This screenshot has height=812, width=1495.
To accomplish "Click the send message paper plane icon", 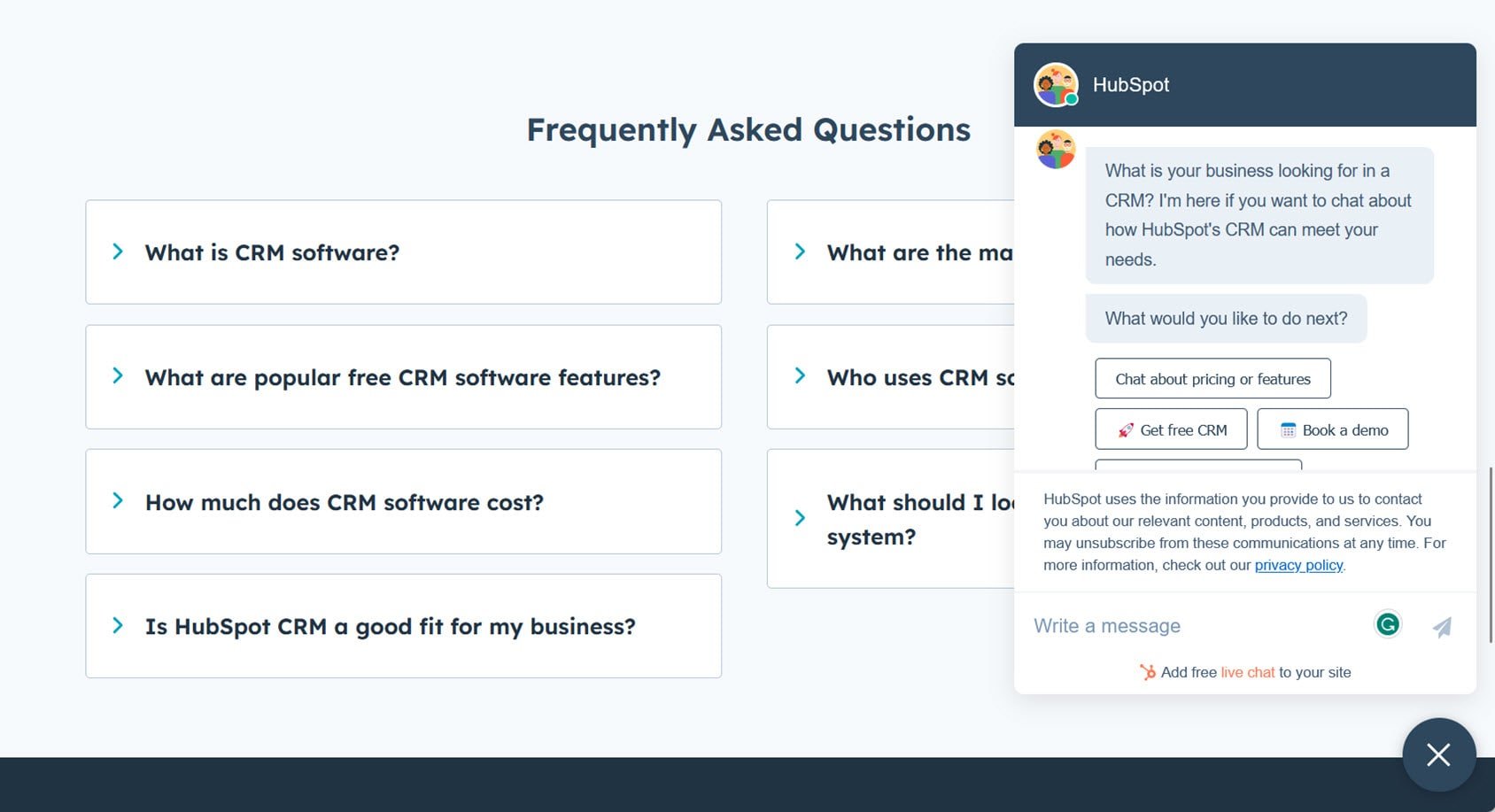I will [1442, 627].
